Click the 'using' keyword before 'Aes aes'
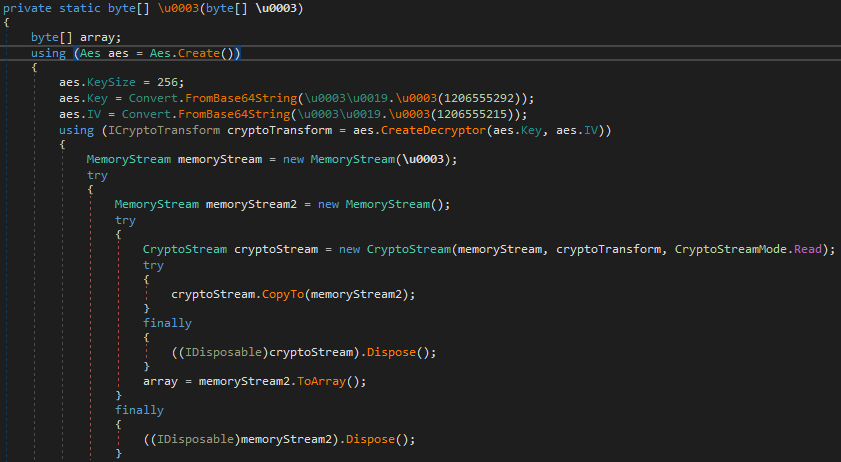Viewport: 841px width, 462px height. tap(48, 53)
